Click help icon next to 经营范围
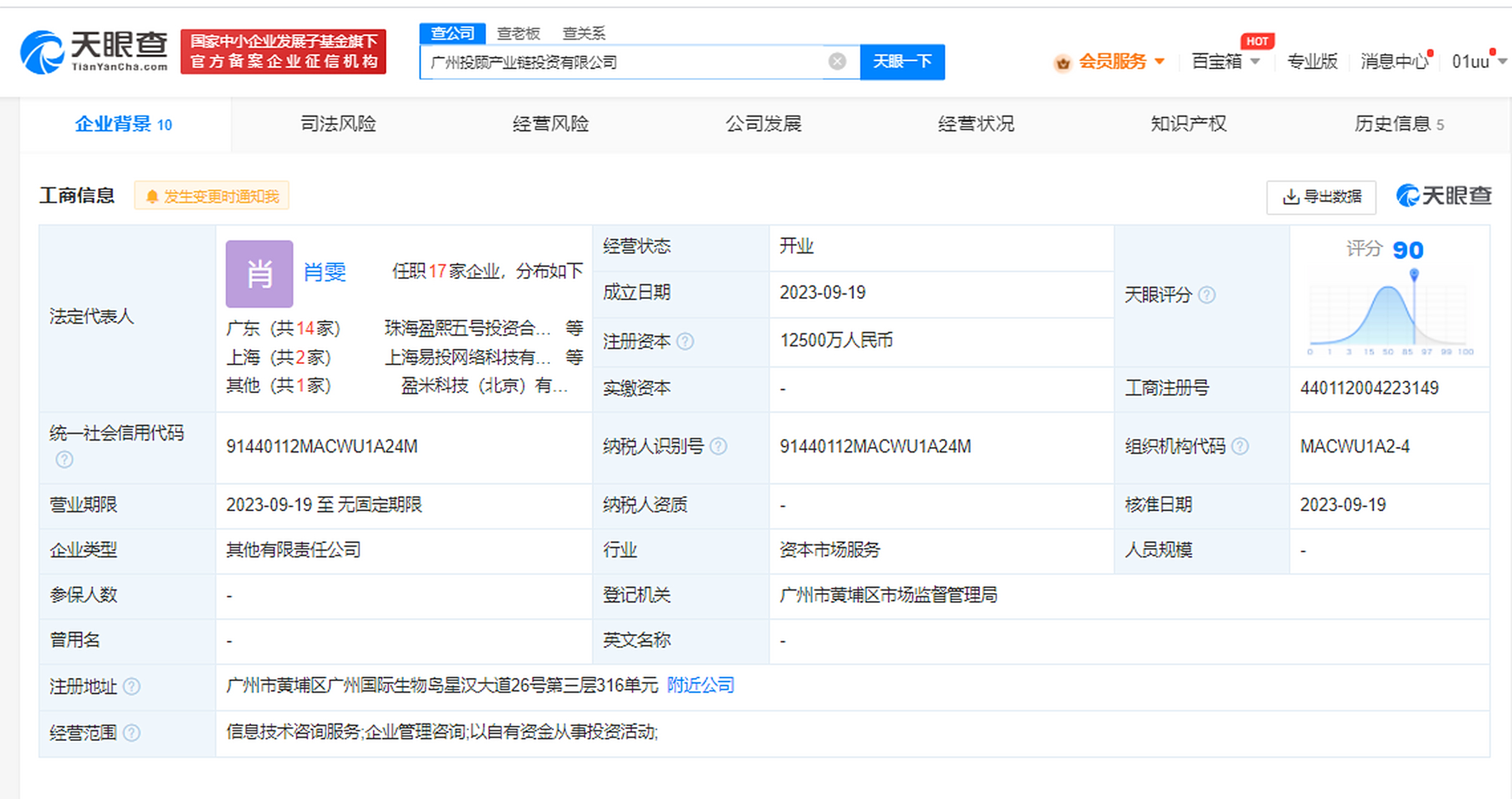1512x799 pixels. coord(132,732)
